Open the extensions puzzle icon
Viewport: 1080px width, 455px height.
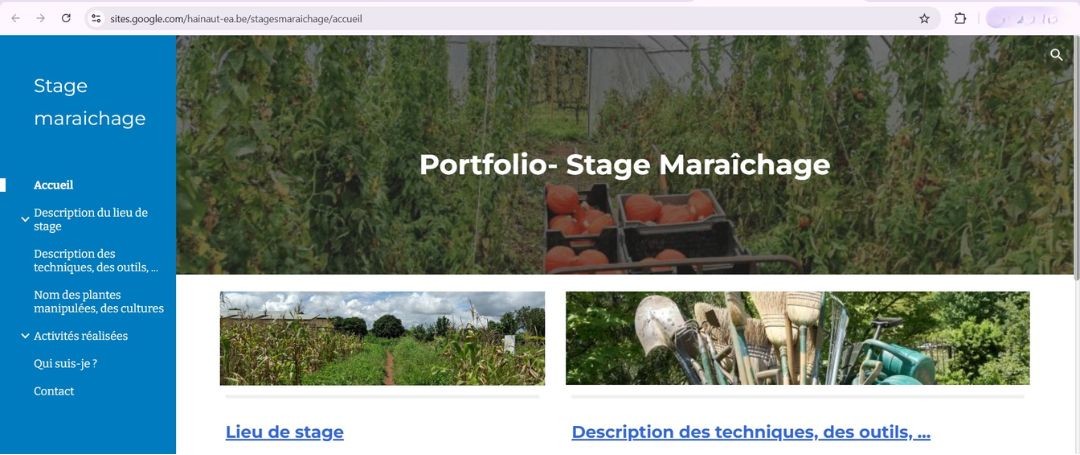tap(960, 19)
